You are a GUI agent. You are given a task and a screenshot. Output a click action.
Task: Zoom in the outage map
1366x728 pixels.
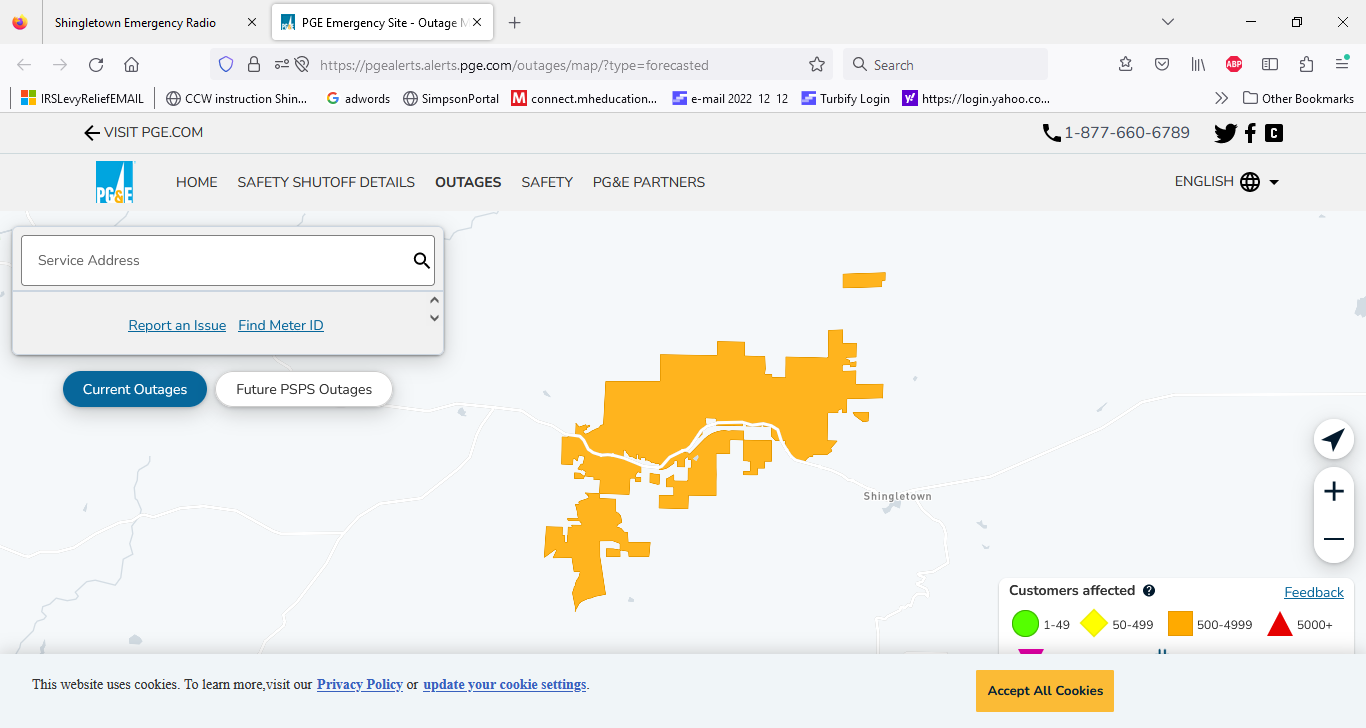[1333, 491]
